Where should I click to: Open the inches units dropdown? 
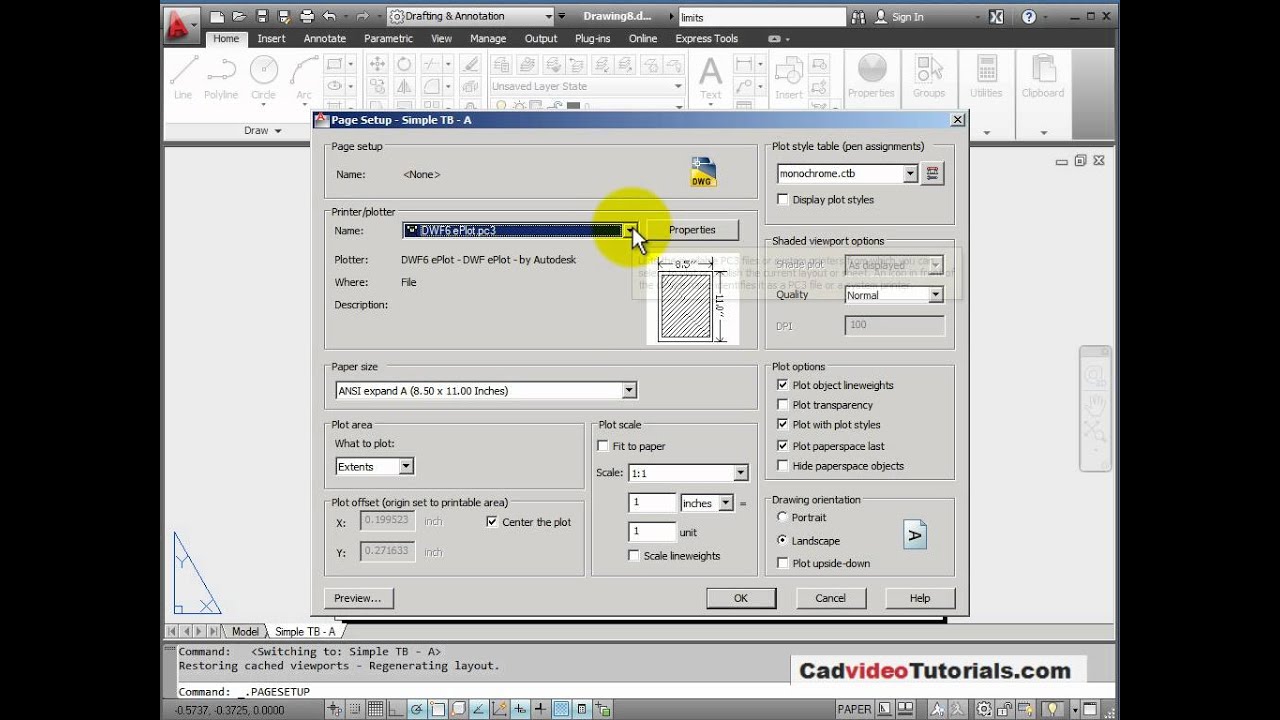coord(726,503)
